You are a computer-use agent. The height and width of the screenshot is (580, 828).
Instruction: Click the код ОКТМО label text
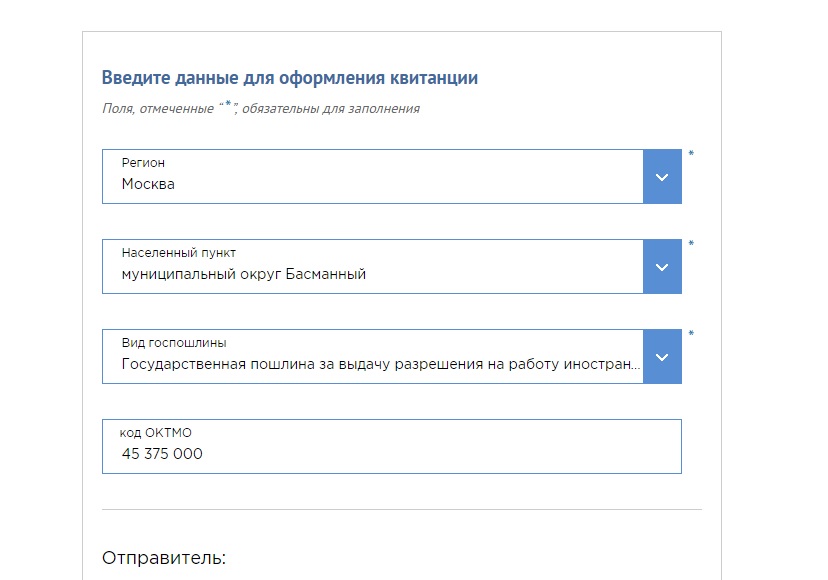click(x=156, y=433)
